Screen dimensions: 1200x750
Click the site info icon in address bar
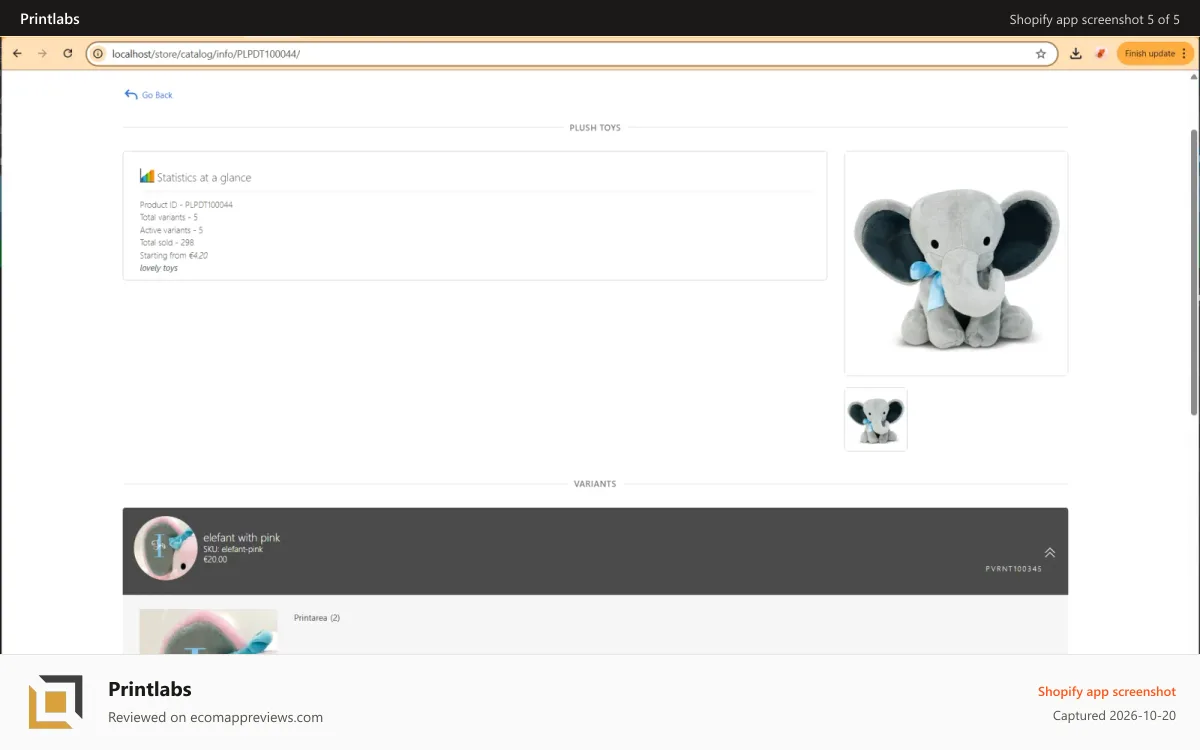99,54
